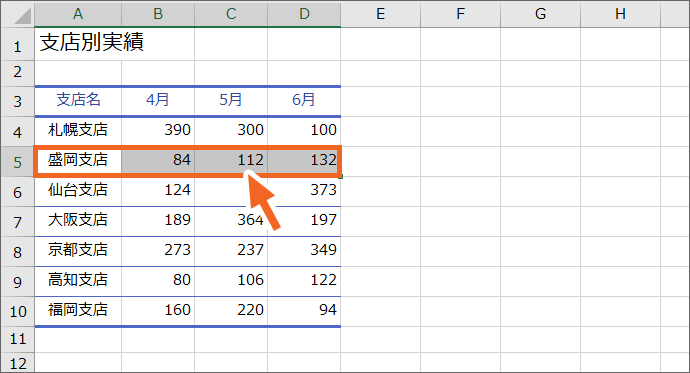
Task: Select the 京都支店 cell
Action: coord(78,251)
